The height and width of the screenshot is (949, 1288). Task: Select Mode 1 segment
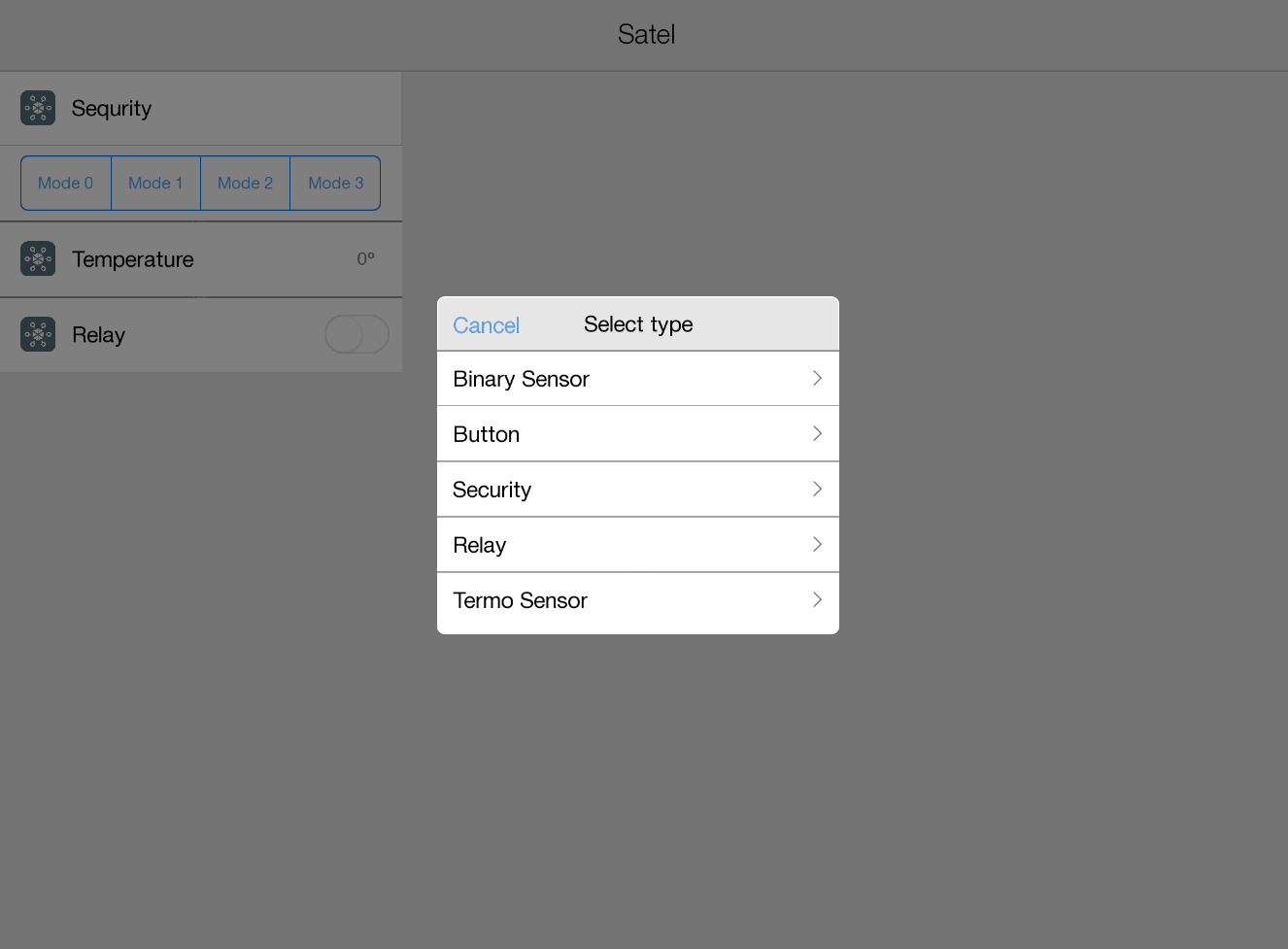point(155,184)
